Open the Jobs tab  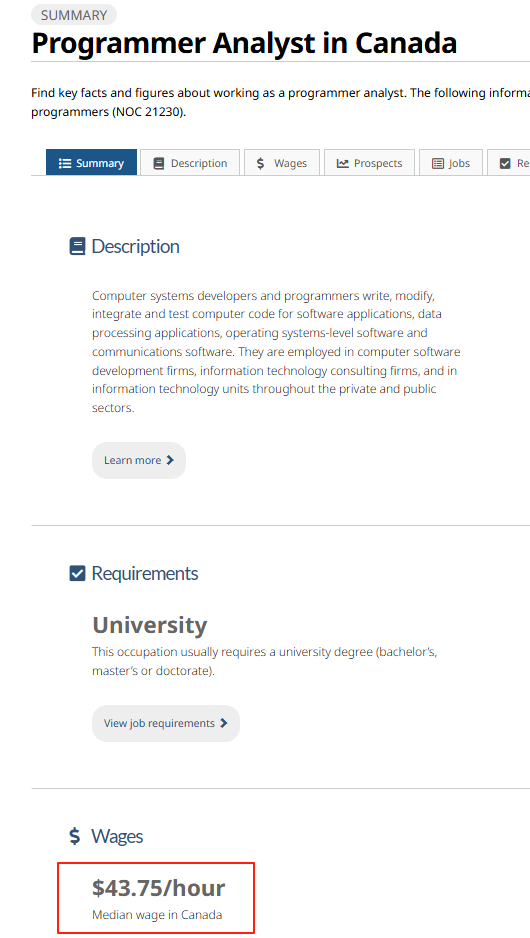(451, 163)
